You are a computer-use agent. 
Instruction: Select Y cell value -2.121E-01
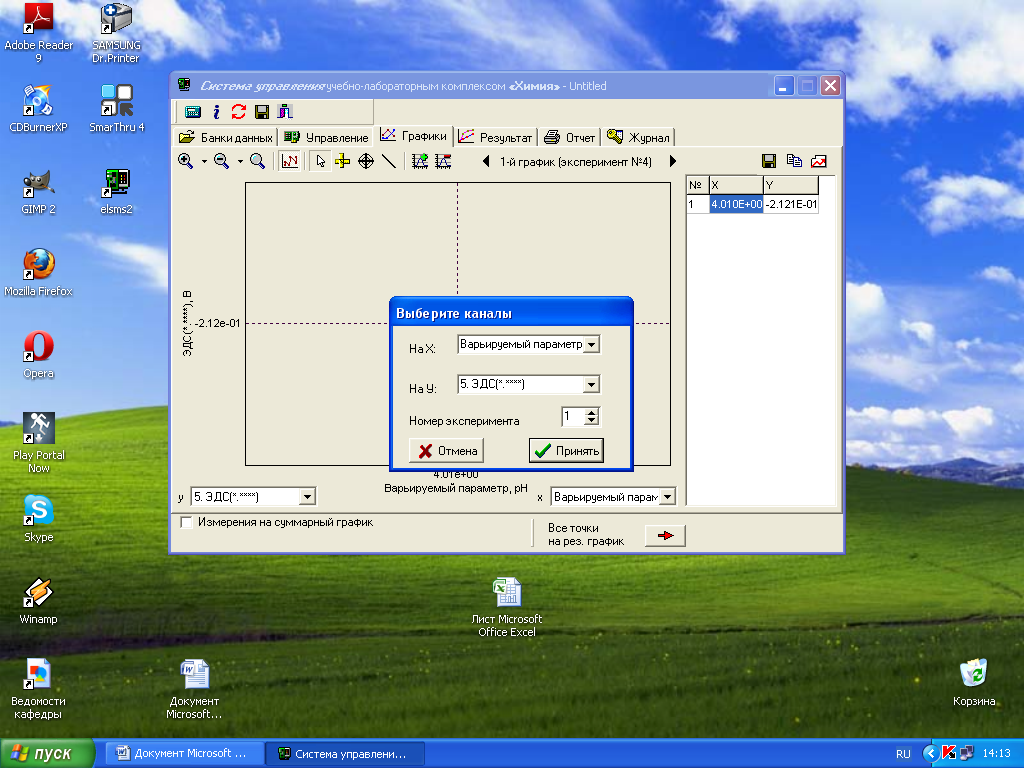pos(791,204)
